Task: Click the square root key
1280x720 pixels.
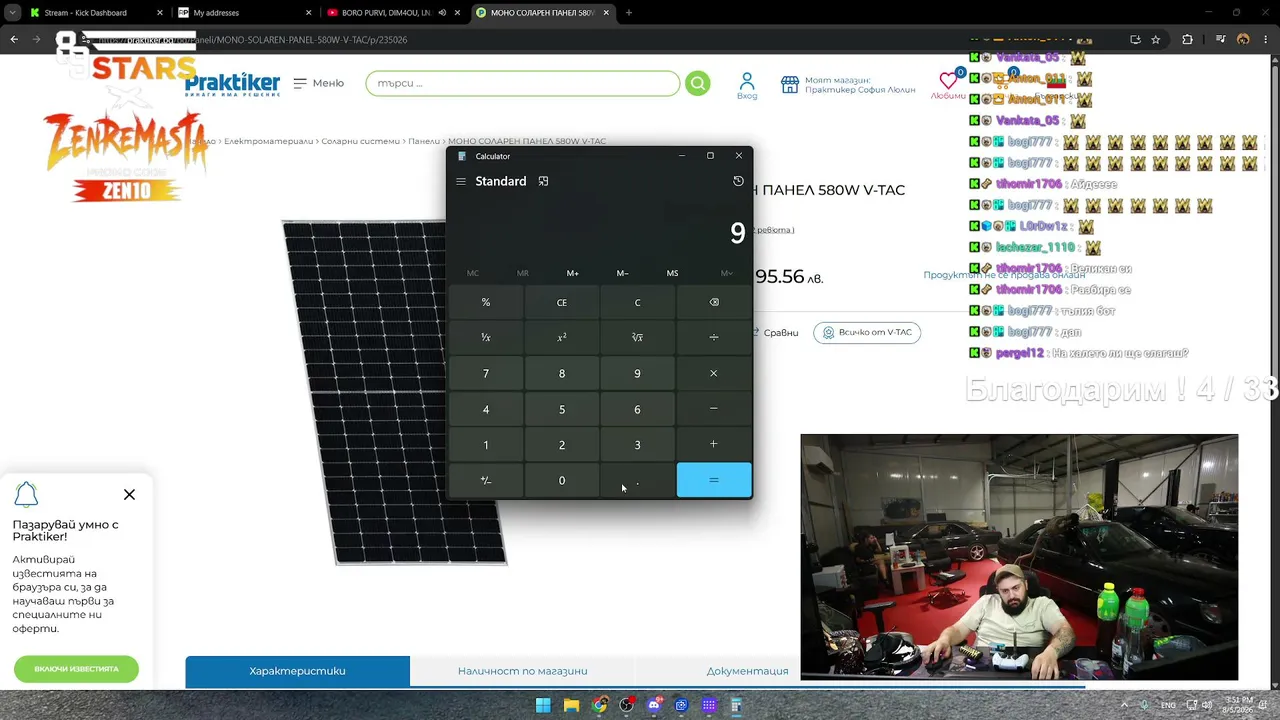Action: (637, 337)
